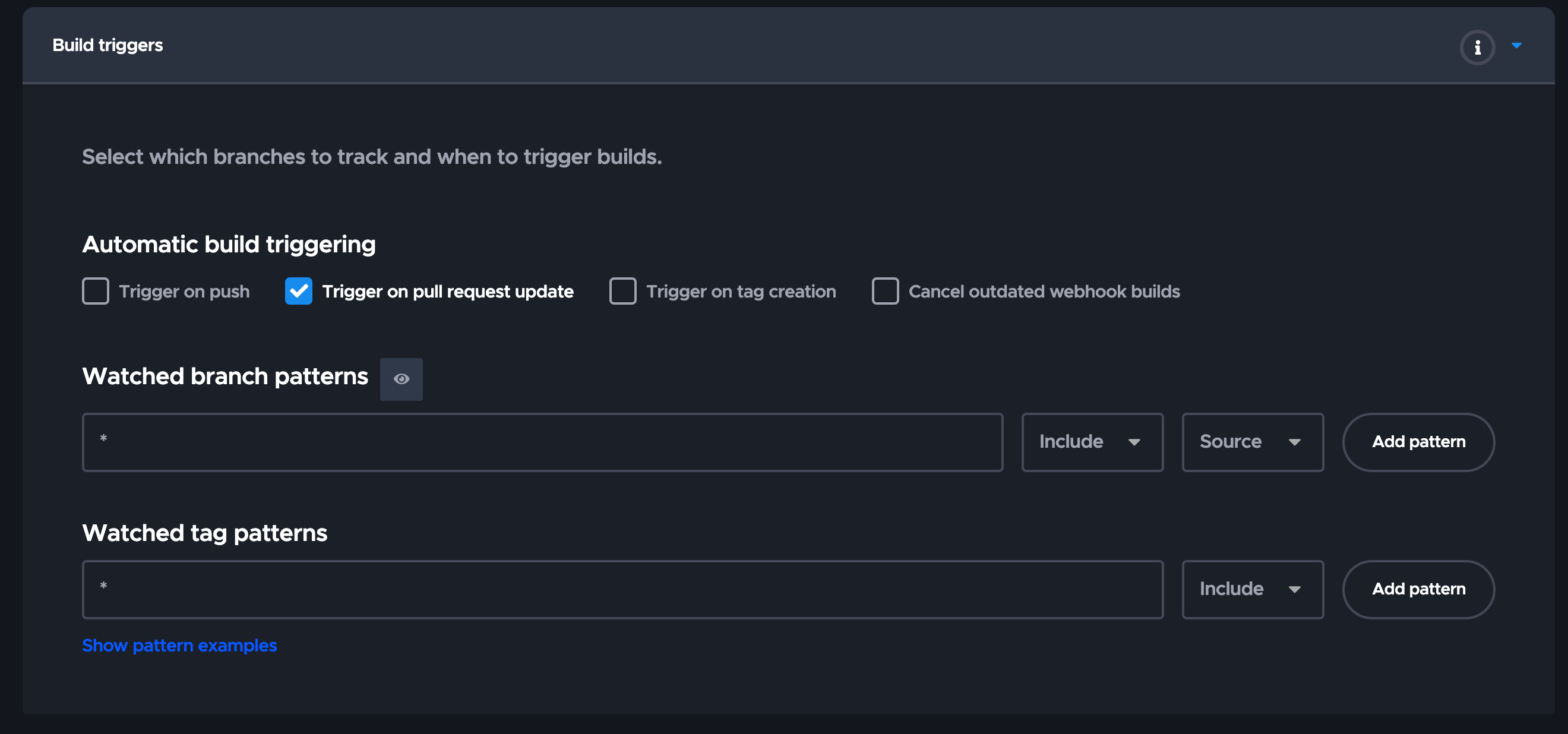Click the Trigger on push label text
Screen dimensions: 1568x734
point(184,292)
